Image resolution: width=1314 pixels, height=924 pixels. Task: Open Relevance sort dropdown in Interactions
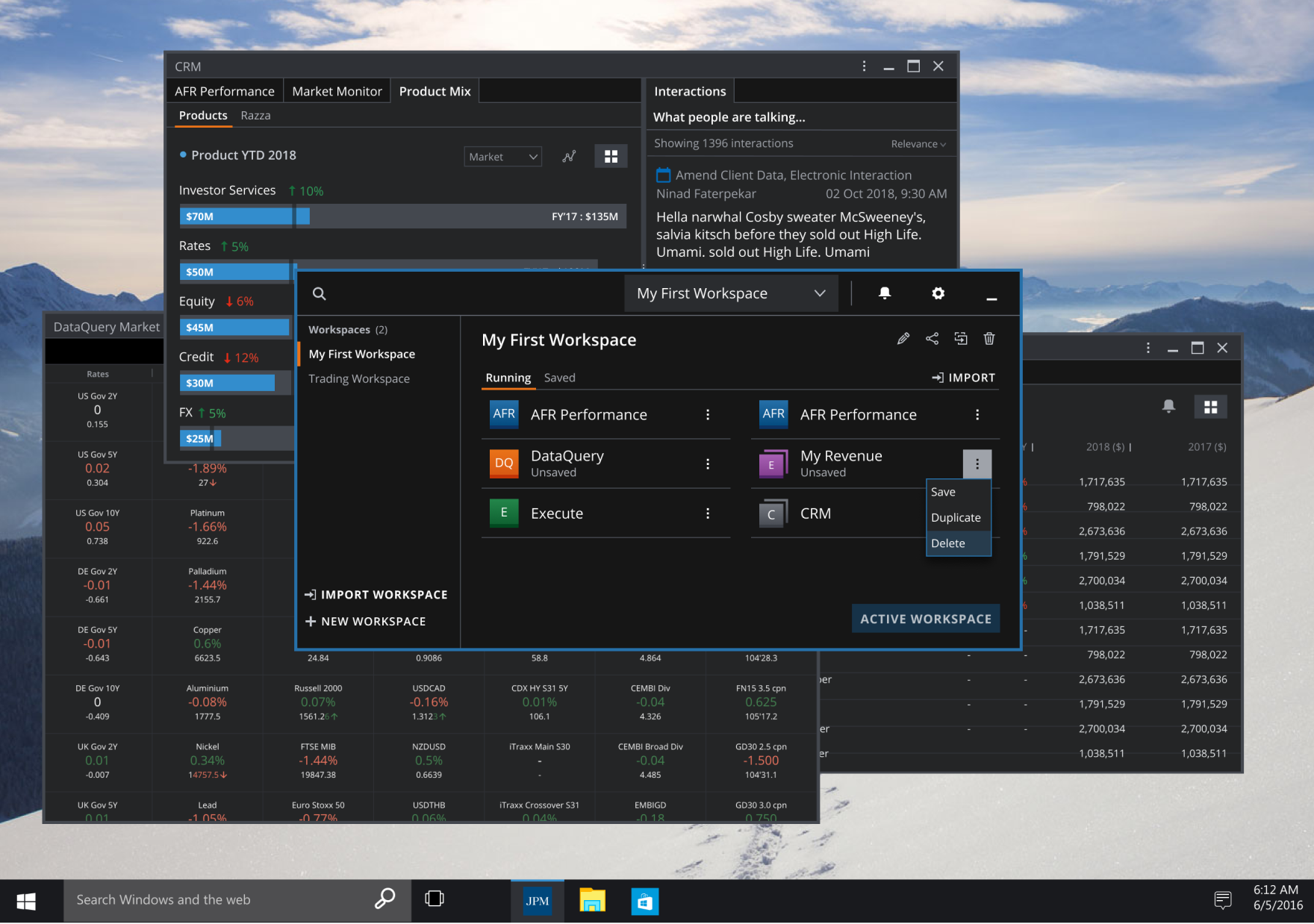tap(918, 144)
